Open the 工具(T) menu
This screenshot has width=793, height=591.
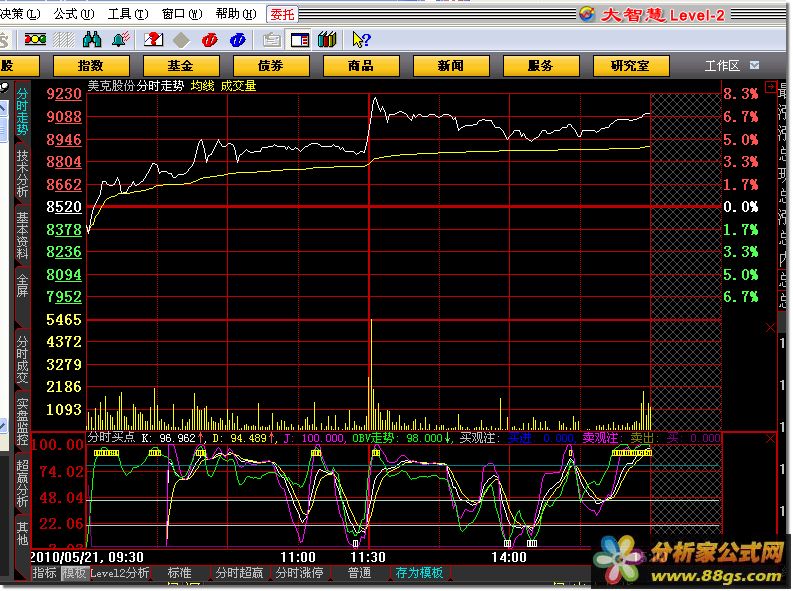click(127, 14)
